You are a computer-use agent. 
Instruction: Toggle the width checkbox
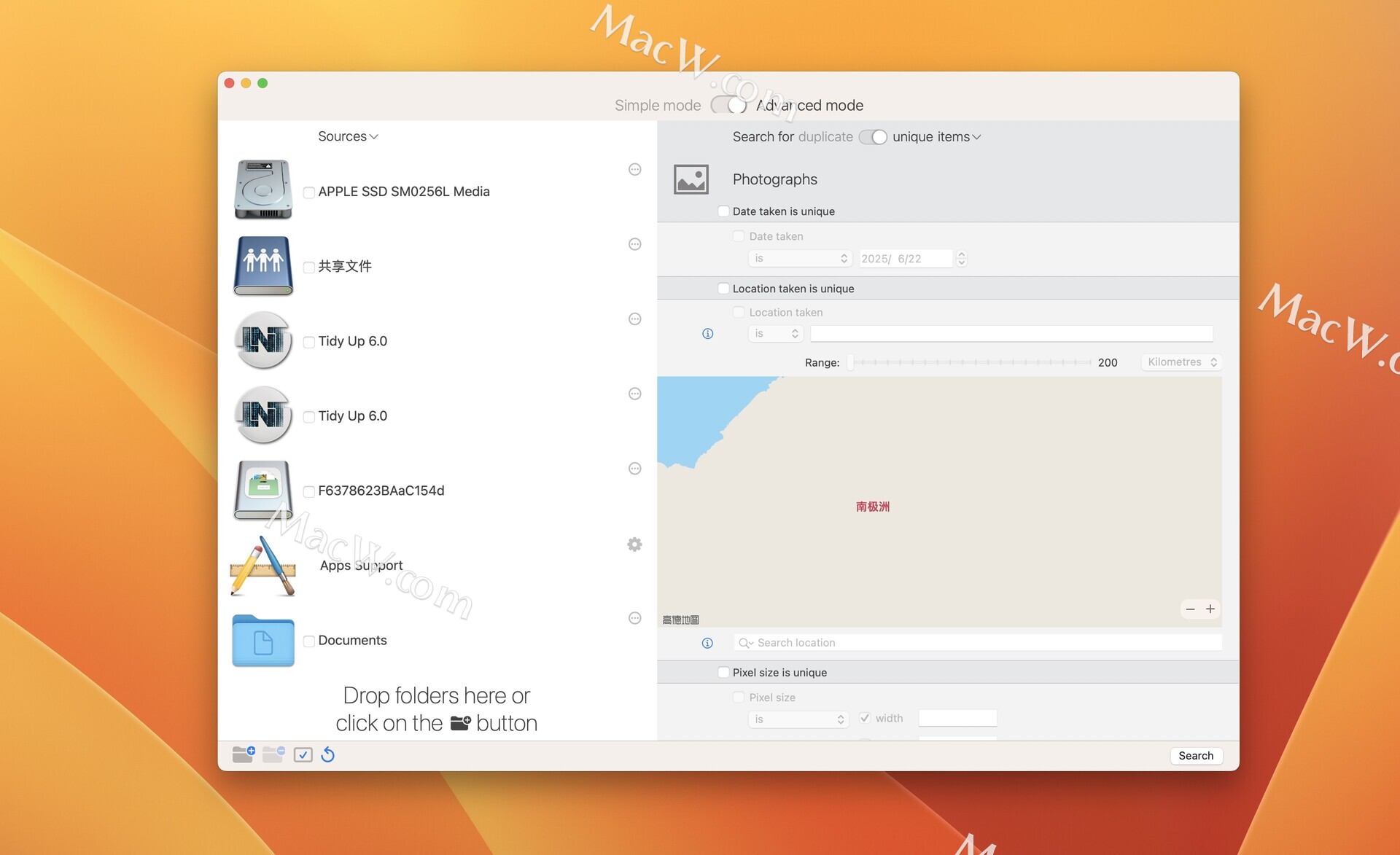tap(865, 718)
